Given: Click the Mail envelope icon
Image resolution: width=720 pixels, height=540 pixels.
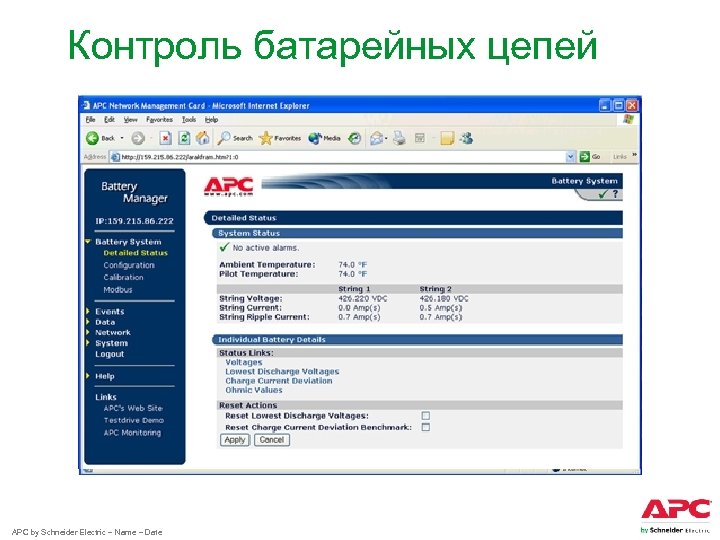Looking at the screenshot, I should pyautogui.click(x=377, y=138).
